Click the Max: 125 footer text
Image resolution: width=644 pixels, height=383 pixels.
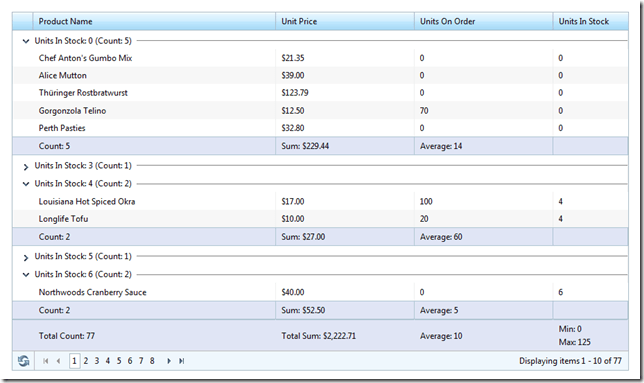tap(575, 342)
